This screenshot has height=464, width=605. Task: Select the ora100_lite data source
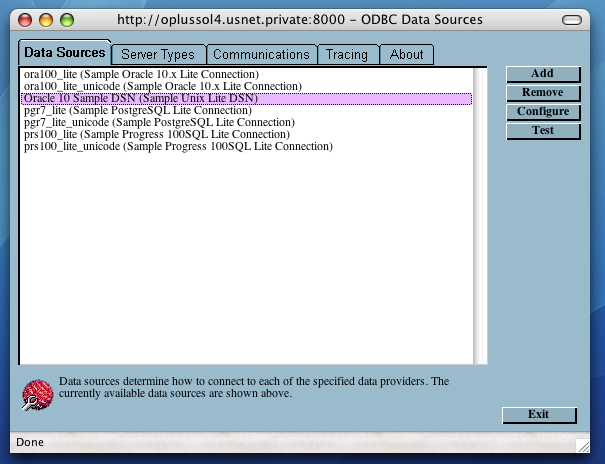point(141,75)
